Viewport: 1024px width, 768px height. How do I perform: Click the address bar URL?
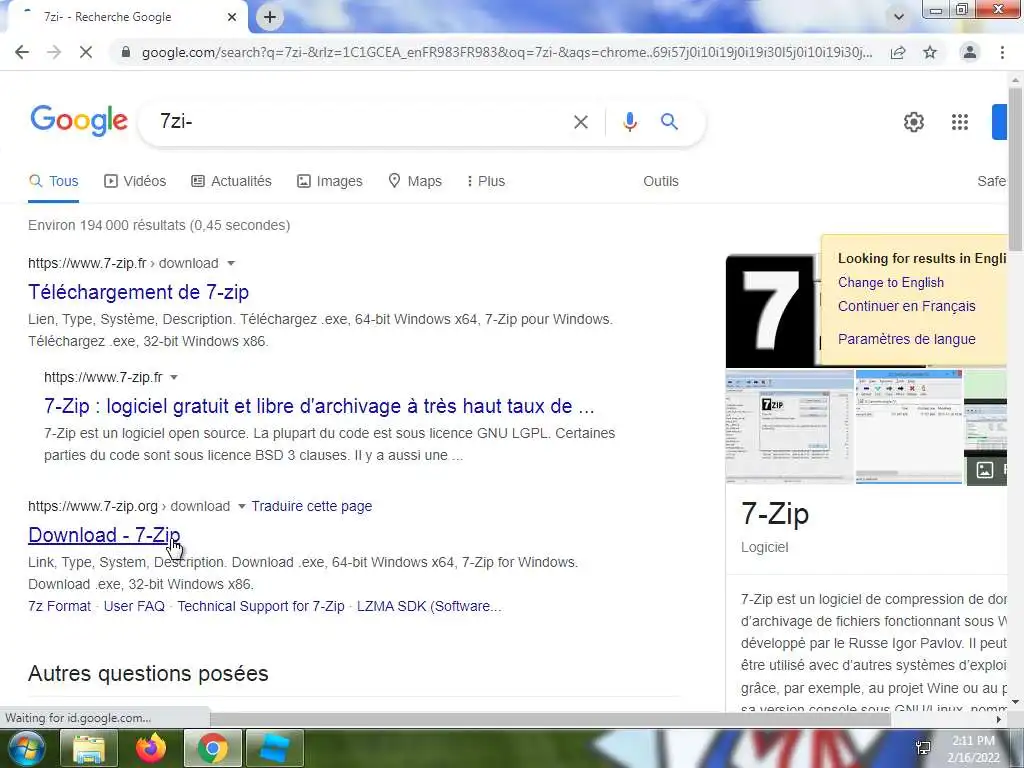pyautogui.click(x=507, y=52)
